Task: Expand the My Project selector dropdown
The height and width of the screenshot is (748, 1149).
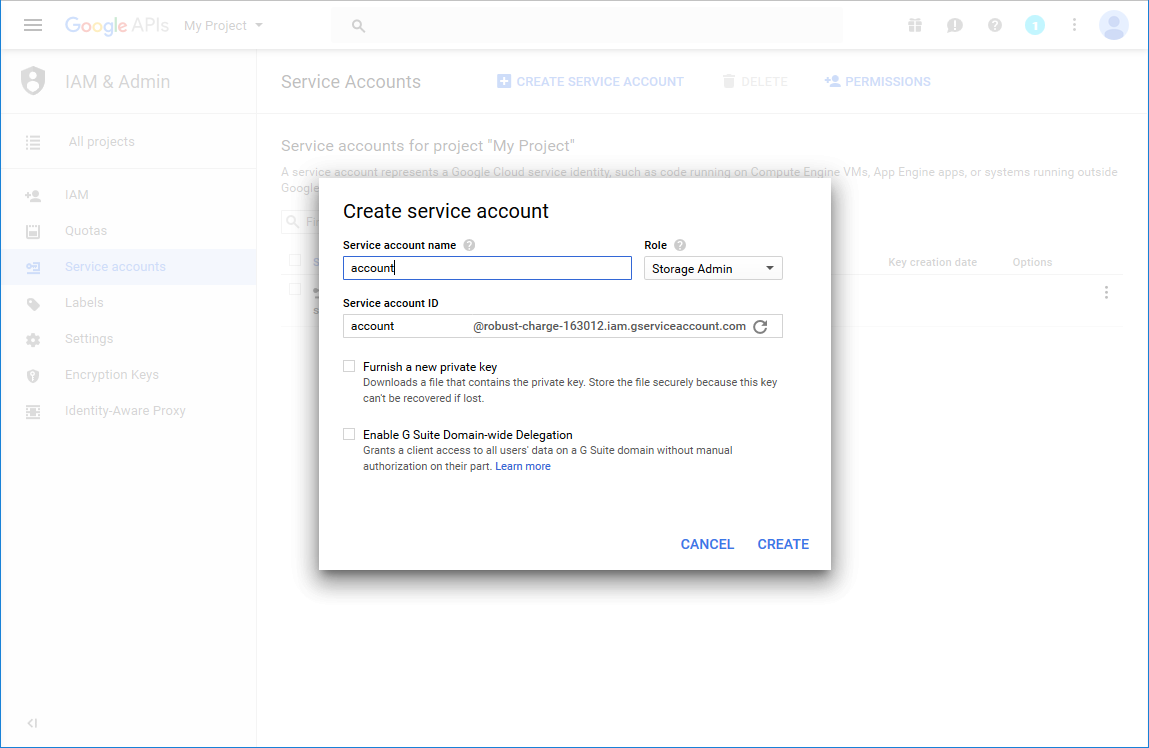Action: [224, 25]
